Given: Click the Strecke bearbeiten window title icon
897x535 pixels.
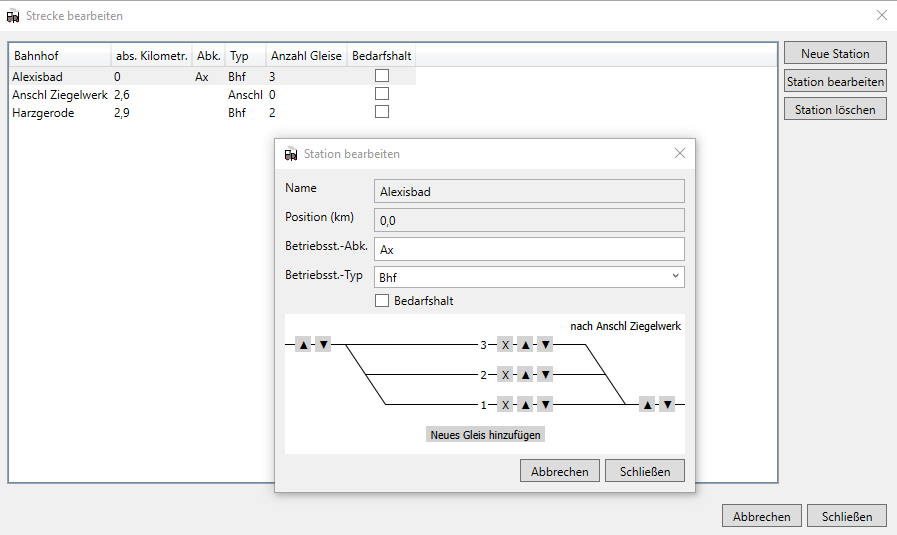Looking at the screenshot, I should pyautogui.click(x=13, y=16).
